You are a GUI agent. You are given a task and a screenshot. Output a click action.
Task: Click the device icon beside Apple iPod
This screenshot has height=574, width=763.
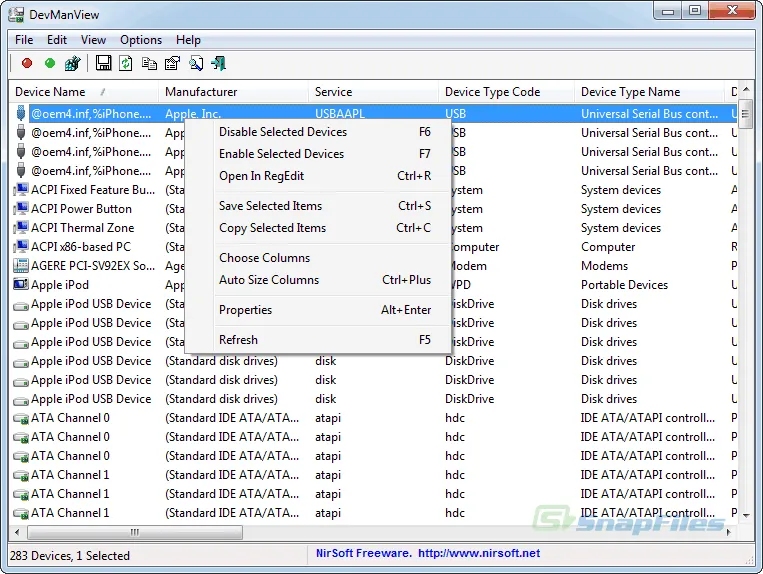(20, 284)
